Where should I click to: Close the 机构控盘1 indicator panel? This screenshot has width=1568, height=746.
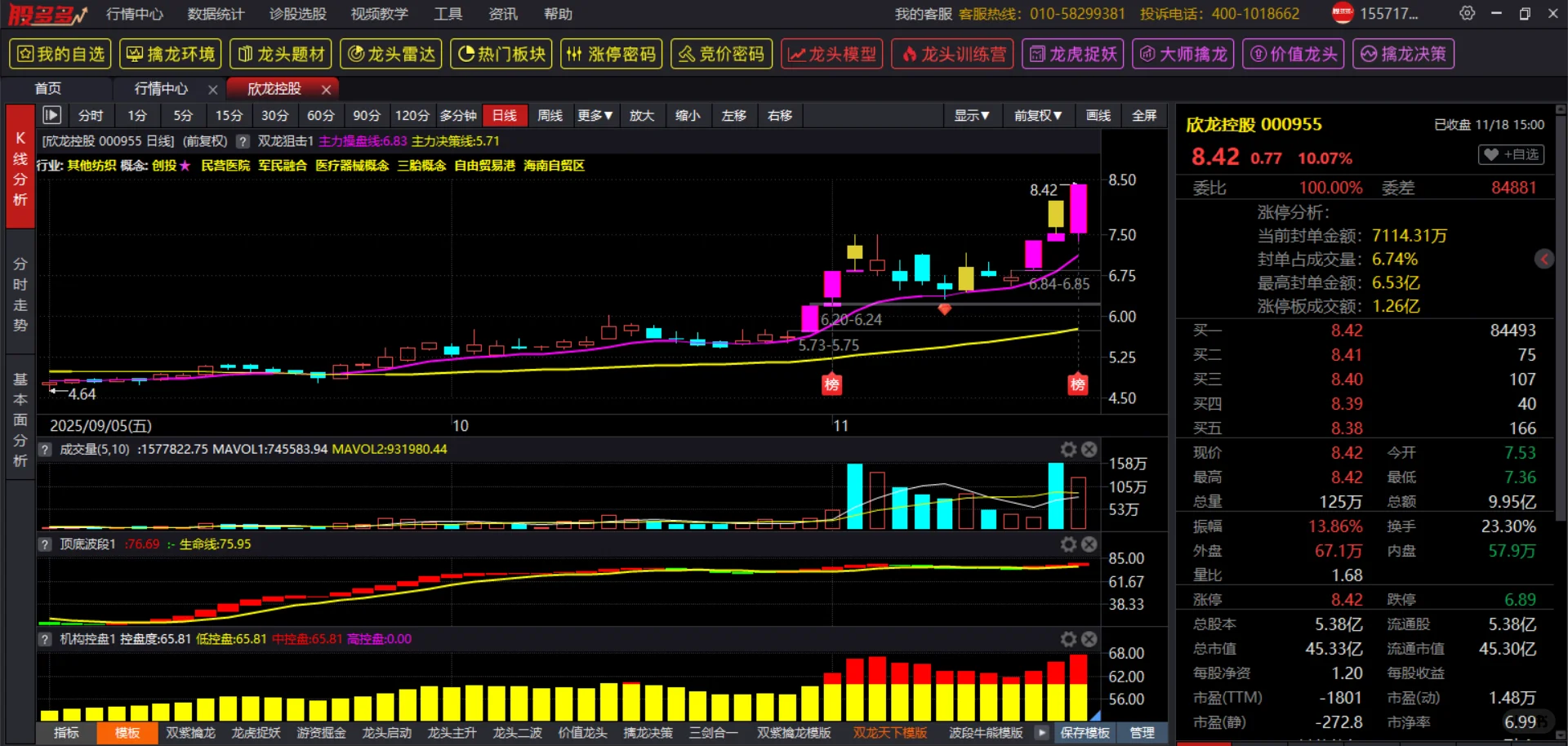coord(1089,639)
